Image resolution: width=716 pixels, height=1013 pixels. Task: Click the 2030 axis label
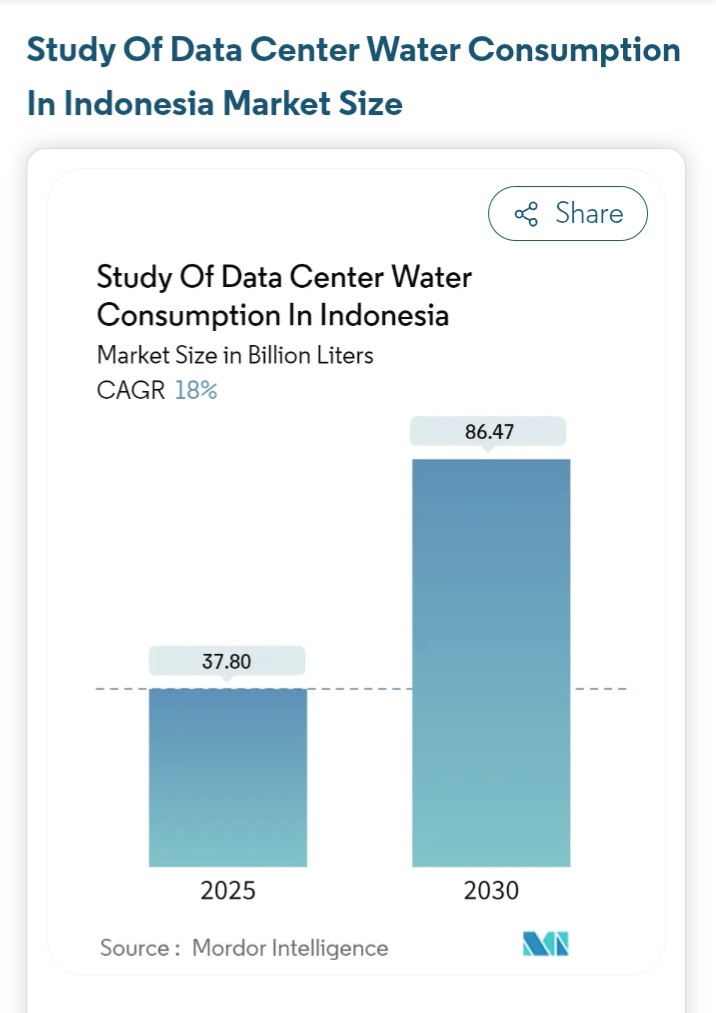(491, 890)
